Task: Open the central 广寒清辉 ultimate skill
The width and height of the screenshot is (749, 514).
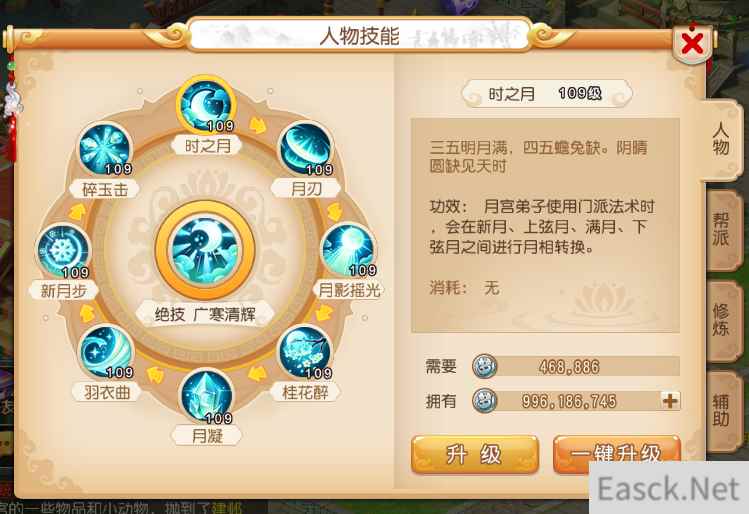Action: coord(205,250)
